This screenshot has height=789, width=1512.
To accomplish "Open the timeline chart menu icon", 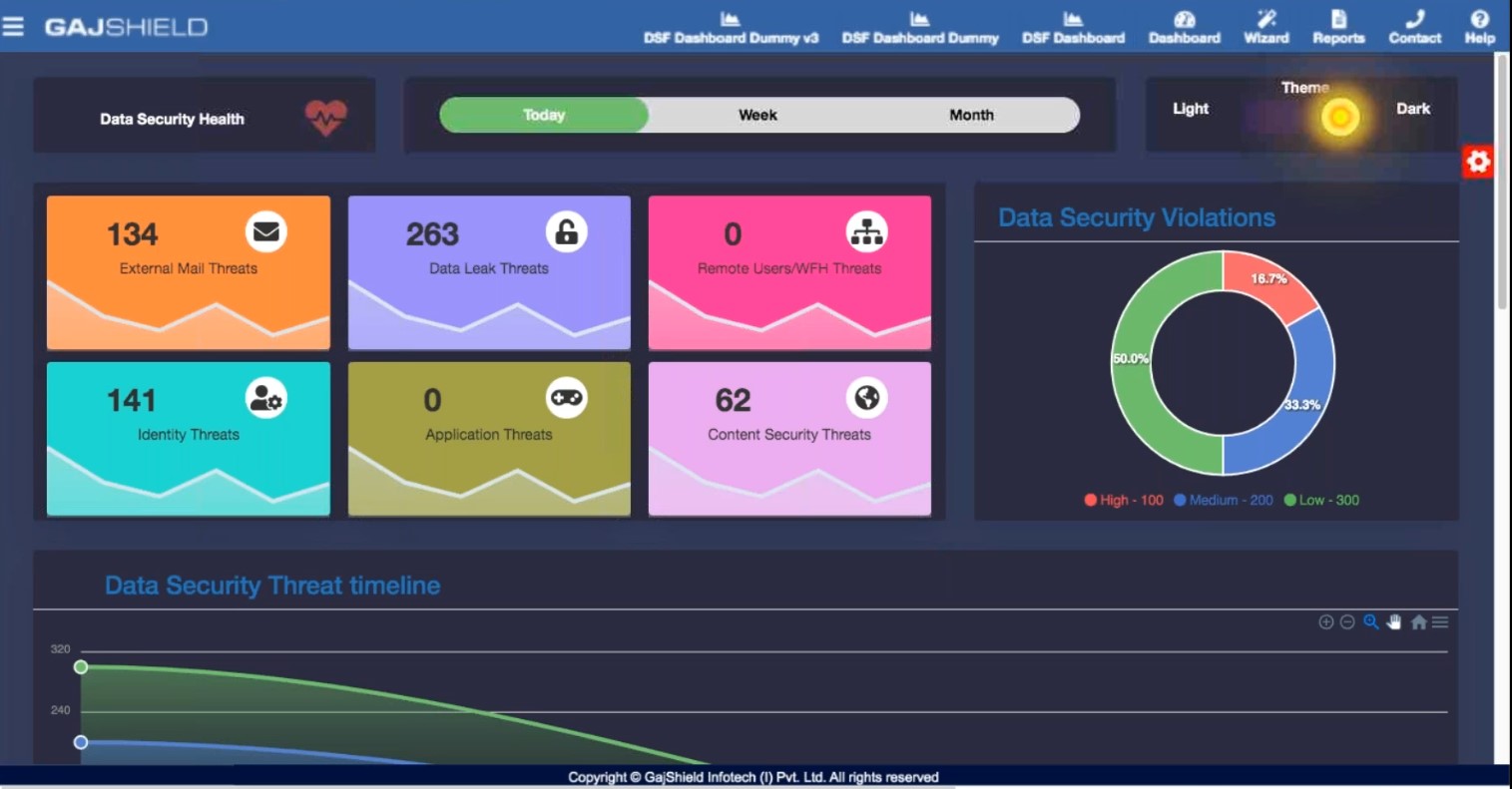I will point(1440,622).
